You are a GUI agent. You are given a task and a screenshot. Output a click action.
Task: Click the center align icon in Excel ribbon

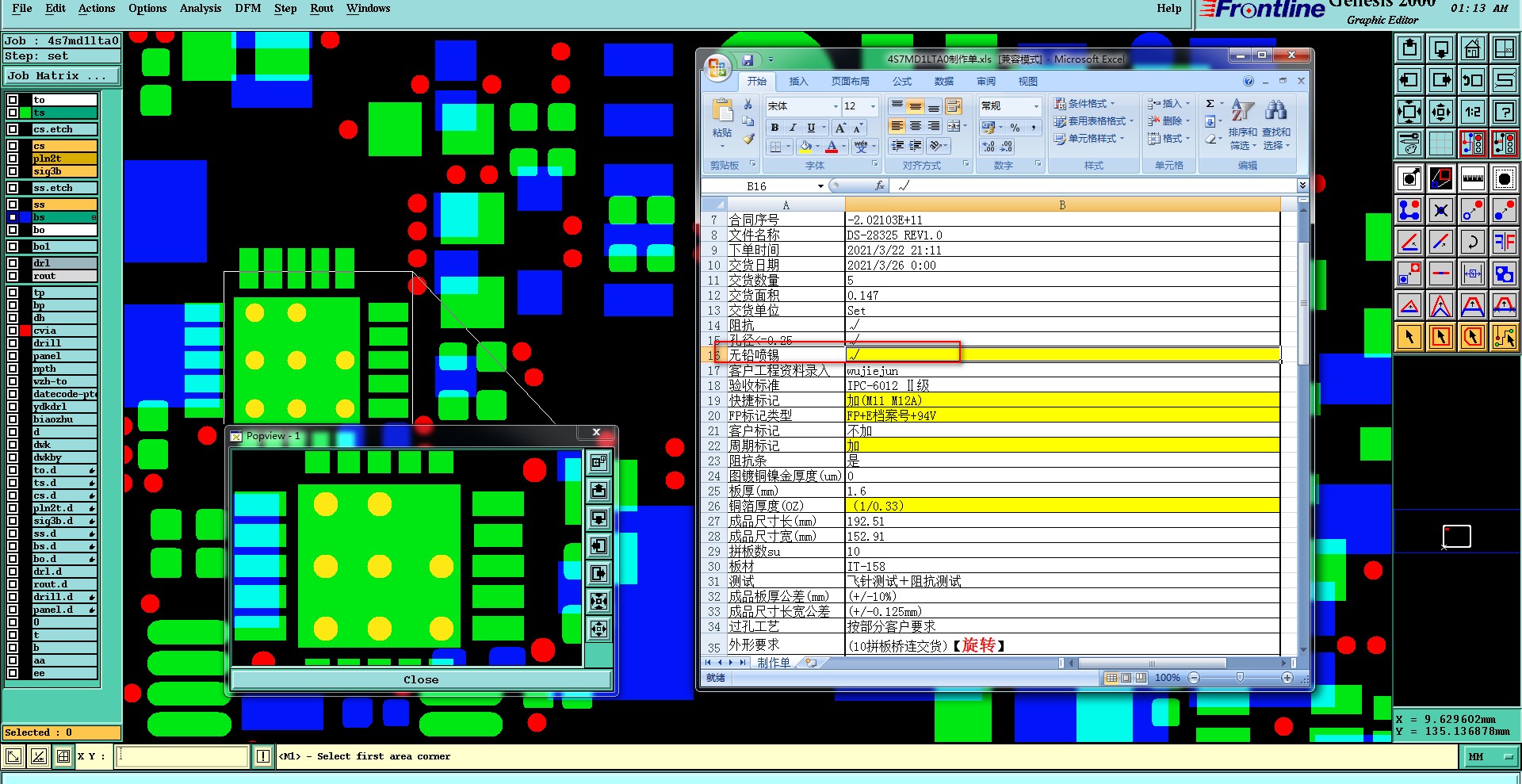(916, 126)
